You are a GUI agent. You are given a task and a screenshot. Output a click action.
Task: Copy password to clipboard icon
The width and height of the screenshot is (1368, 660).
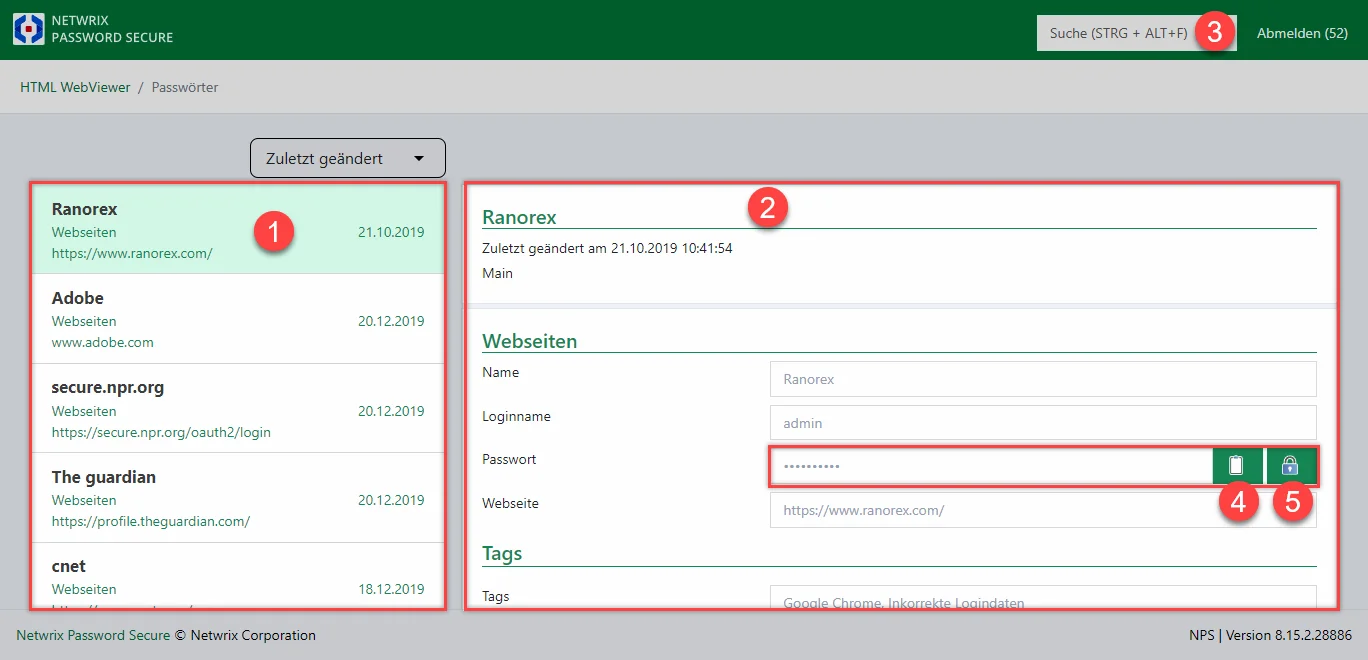click(x=1237, y=466)
